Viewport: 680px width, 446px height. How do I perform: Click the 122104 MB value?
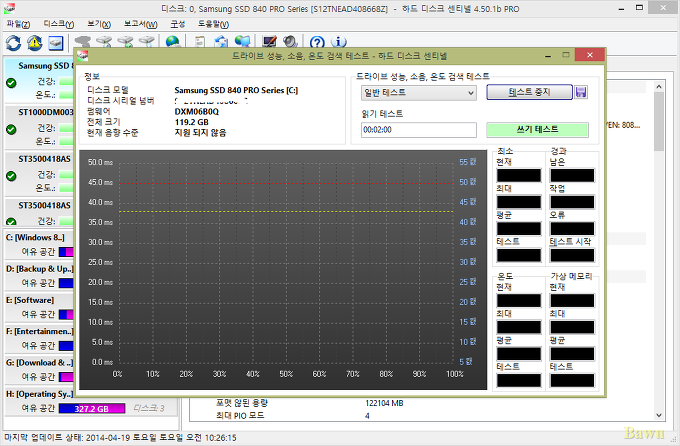tap(384, 403)
